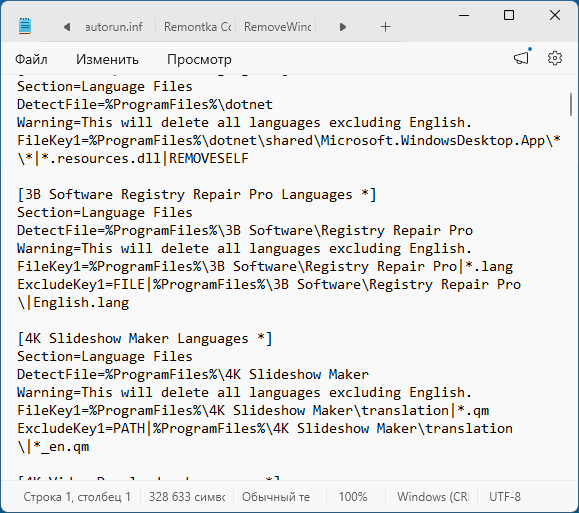Image resolution: width=579 pixels, height=513 pixels.
Task: Add a new tab with plus
Action: [386, 27]
